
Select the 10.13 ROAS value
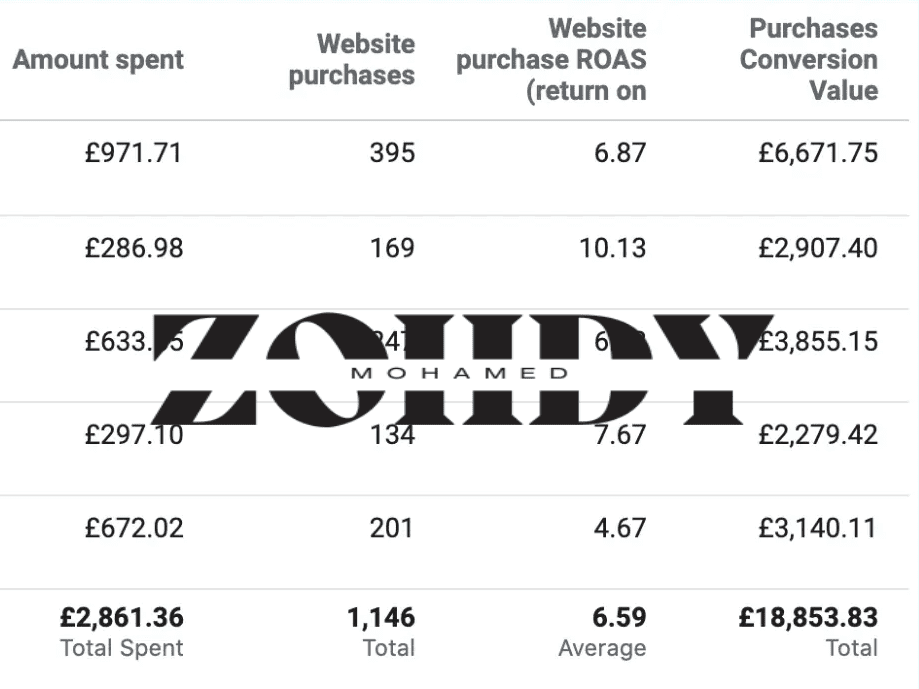pos(612,248)
